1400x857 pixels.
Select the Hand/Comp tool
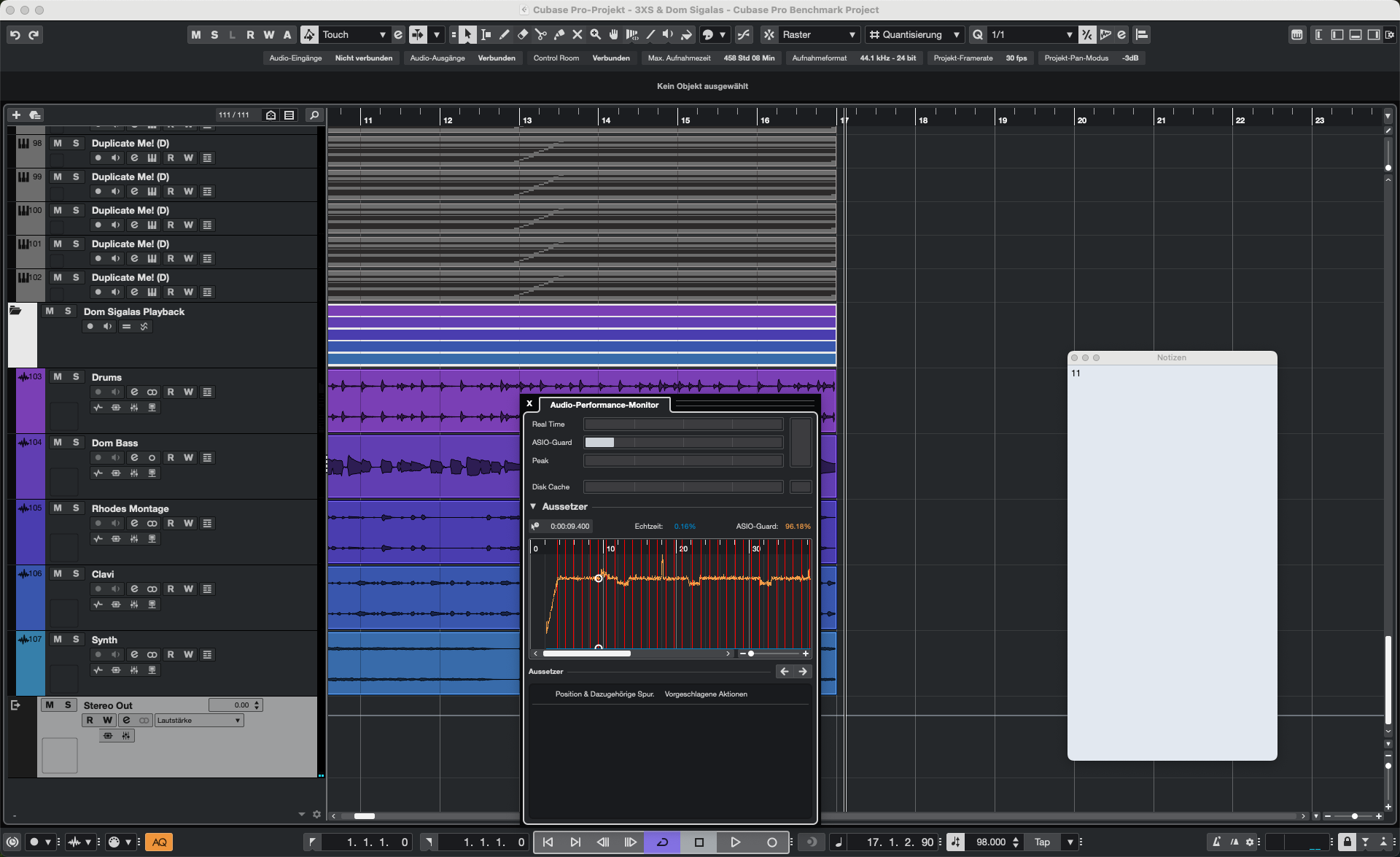coord(613,34)
